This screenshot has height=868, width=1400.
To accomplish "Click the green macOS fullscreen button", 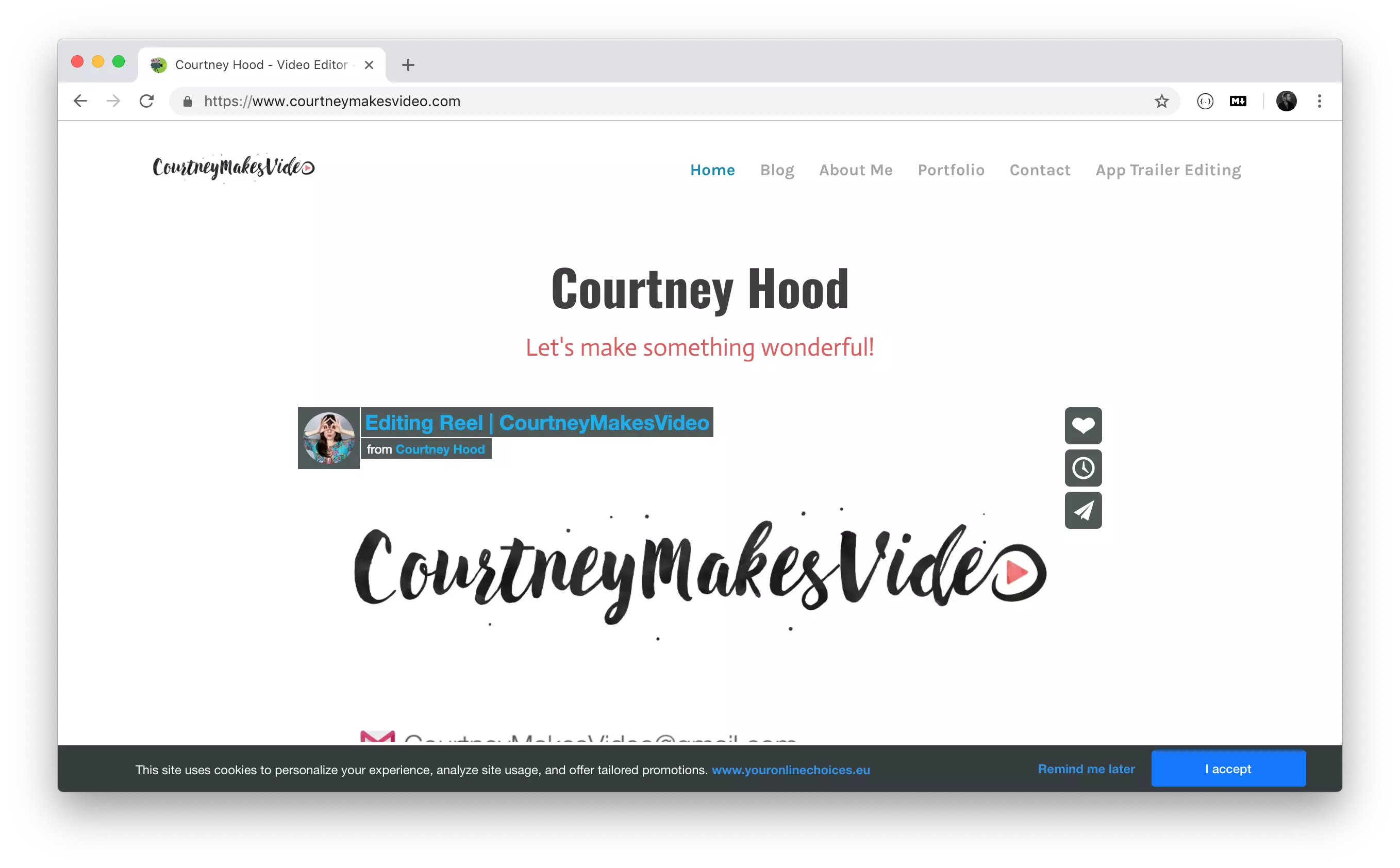I will point(118,62).
